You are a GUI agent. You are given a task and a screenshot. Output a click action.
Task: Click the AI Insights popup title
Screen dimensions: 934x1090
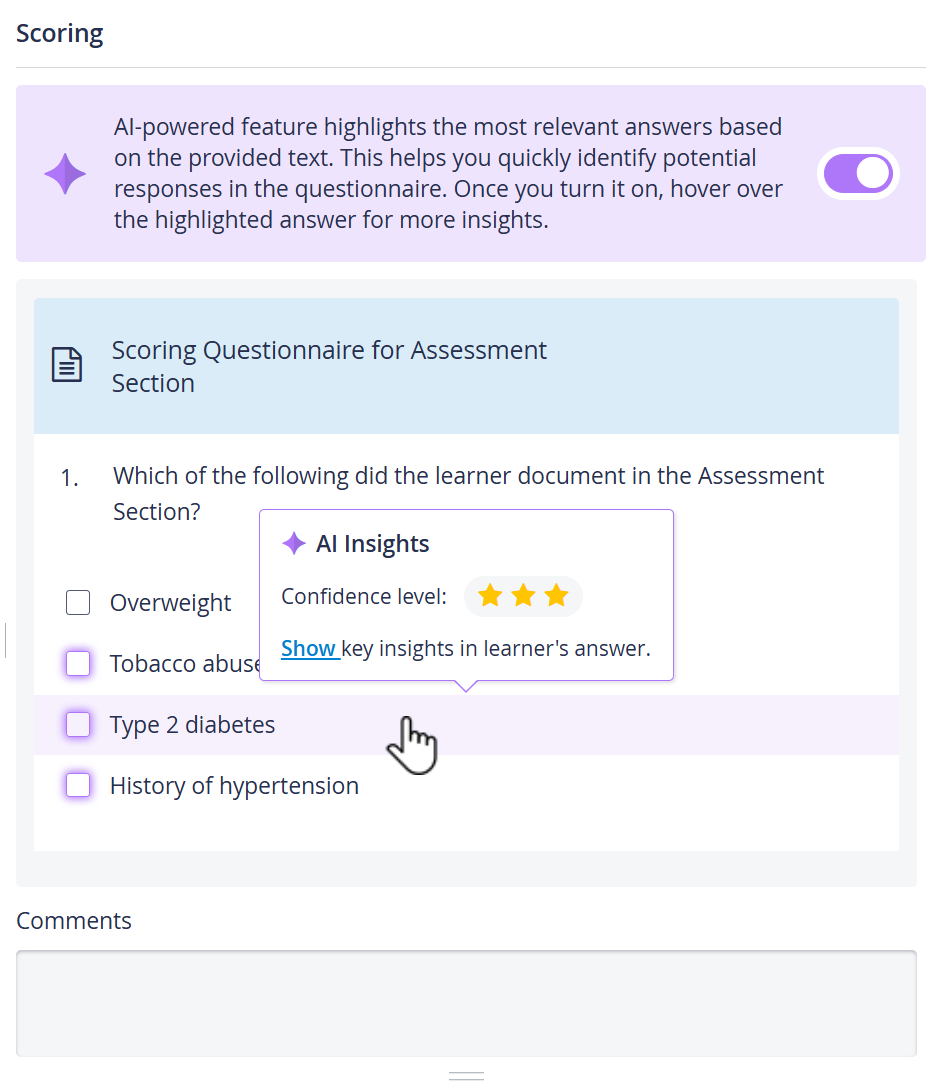click(372, 544)
